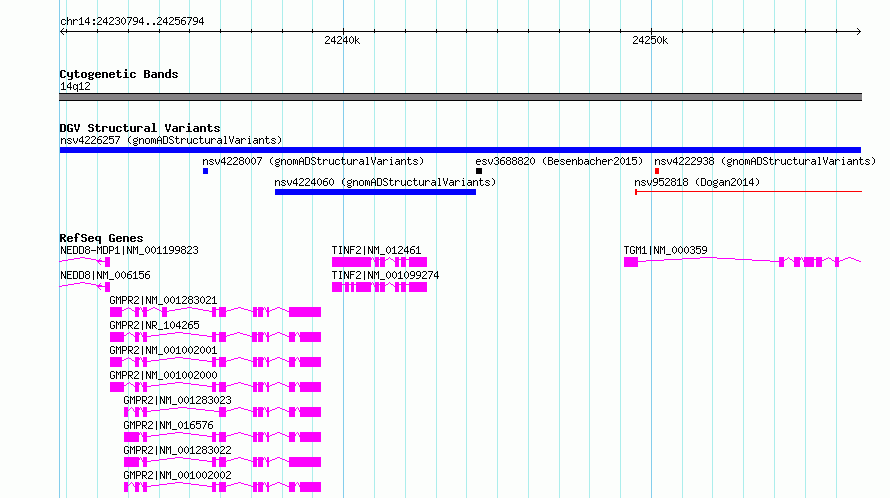The width and height of the screenshot is (890, 498).
Task: Select the long blue nsv4226257 variant bar
Action: click(460, 150)
